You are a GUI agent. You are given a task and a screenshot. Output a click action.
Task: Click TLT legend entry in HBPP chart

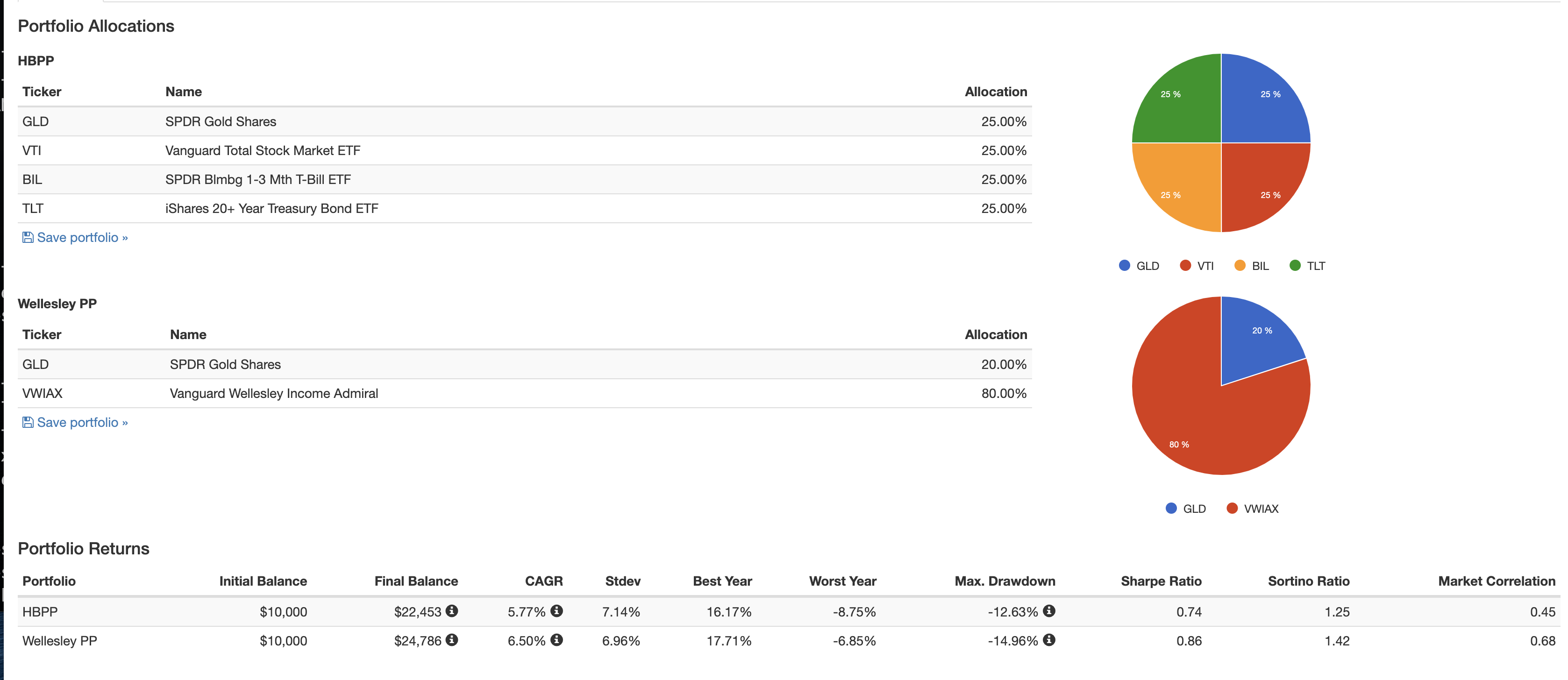[1315, 266]
